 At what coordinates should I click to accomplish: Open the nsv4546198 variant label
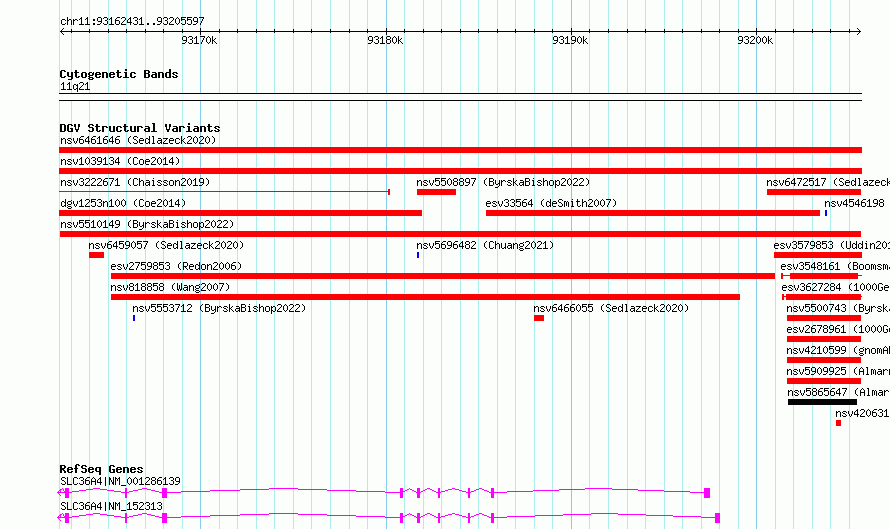pyautogui.click(x=854, y=203)
